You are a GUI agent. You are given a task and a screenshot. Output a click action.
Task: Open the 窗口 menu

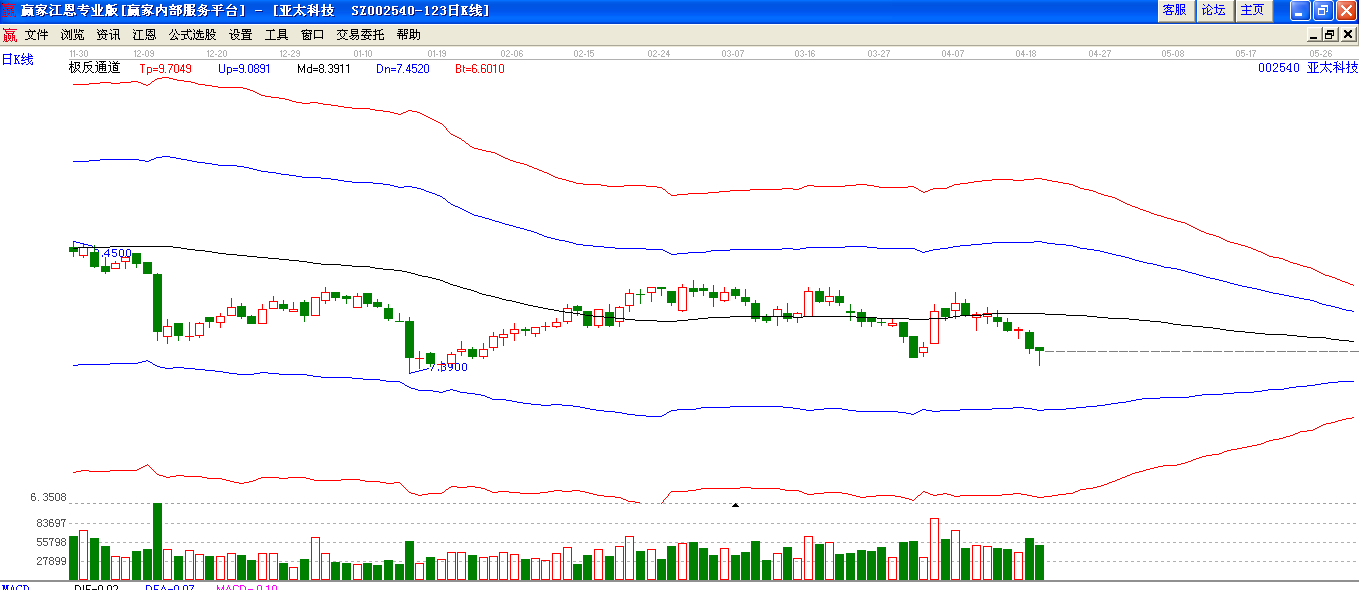(312, 34)
